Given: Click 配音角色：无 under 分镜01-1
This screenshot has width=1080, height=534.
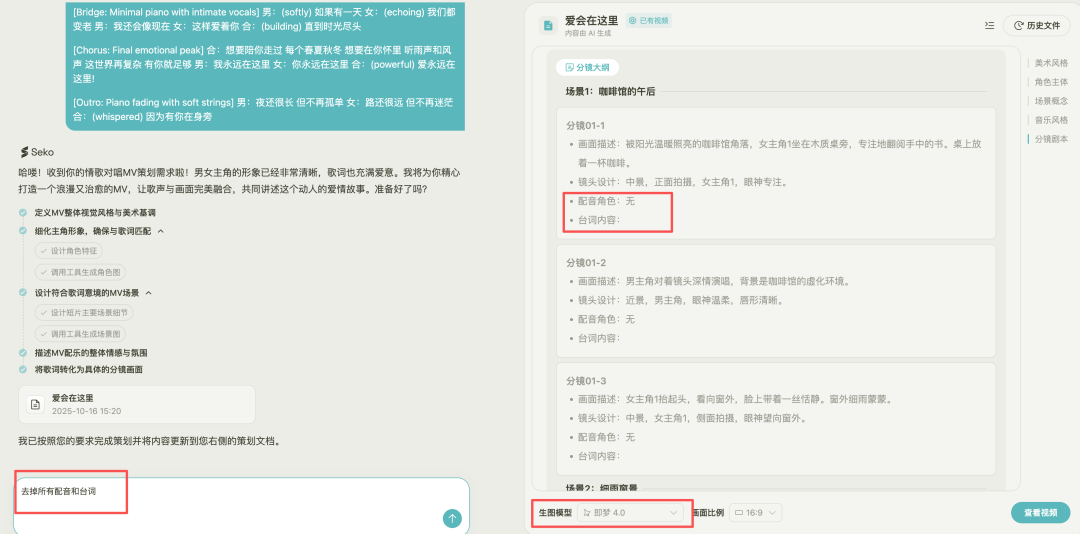Looking at the screenshot, I should (606, 201).
